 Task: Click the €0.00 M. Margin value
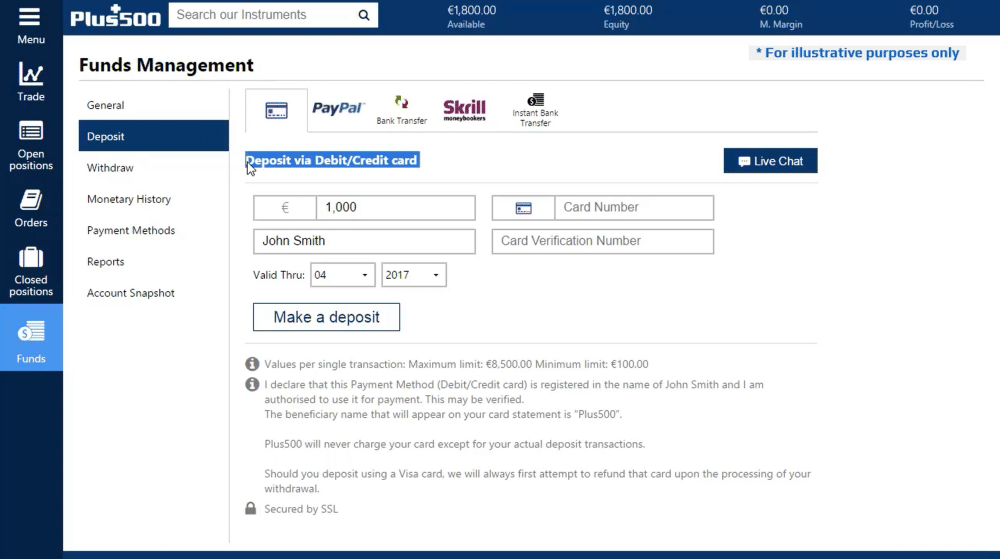[x=774, y=10]
